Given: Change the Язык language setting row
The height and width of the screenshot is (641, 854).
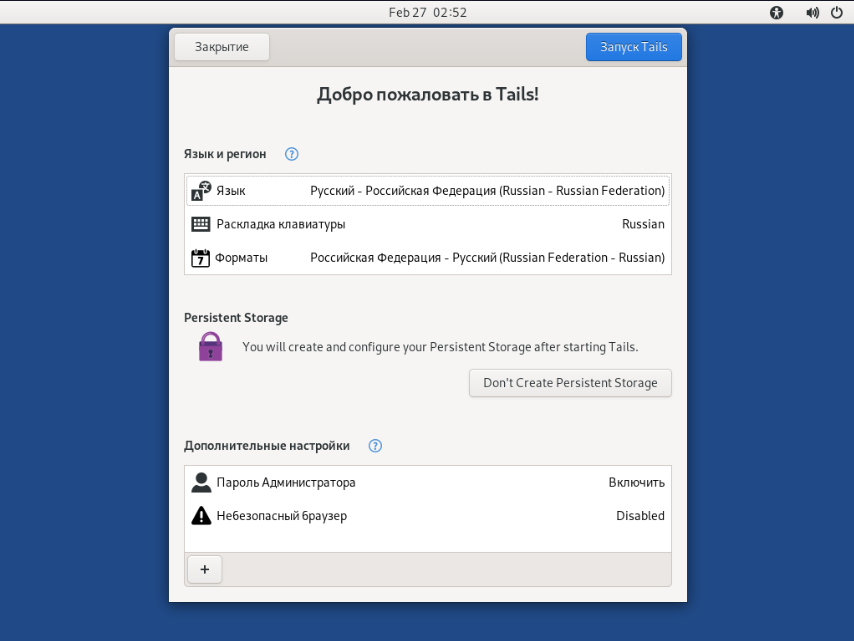Looking at the screenshot, I should click(428, 191).
